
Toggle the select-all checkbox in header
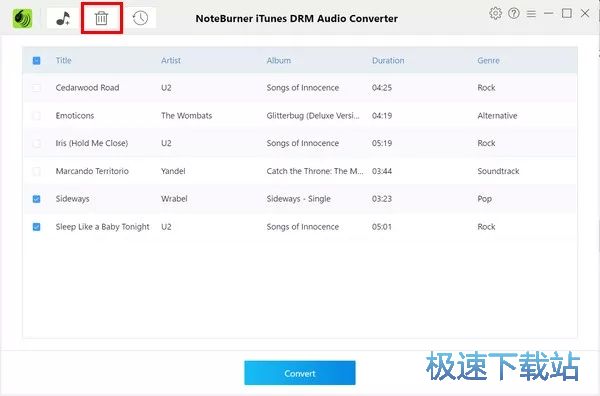(36, 60)
